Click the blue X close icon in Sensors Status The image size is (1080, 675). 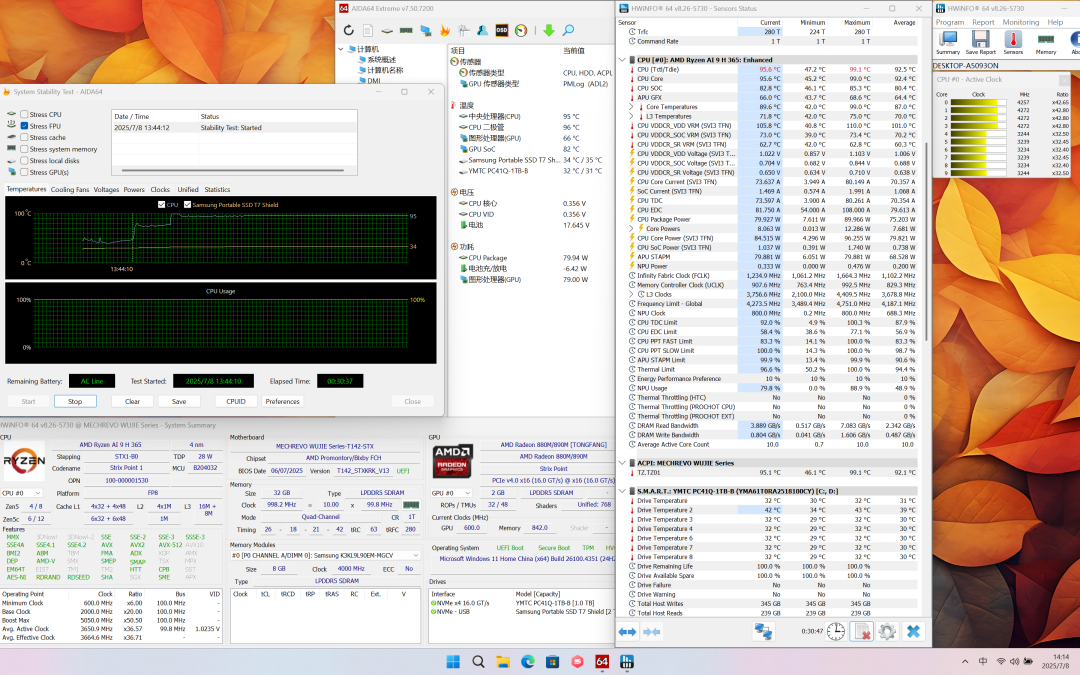(913, 631)
